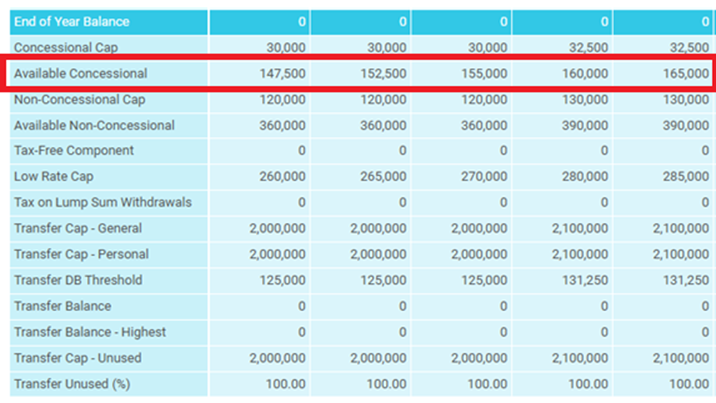
Task: Select the 260,000 Low Rate Cap cell
Action: (281, 176)
